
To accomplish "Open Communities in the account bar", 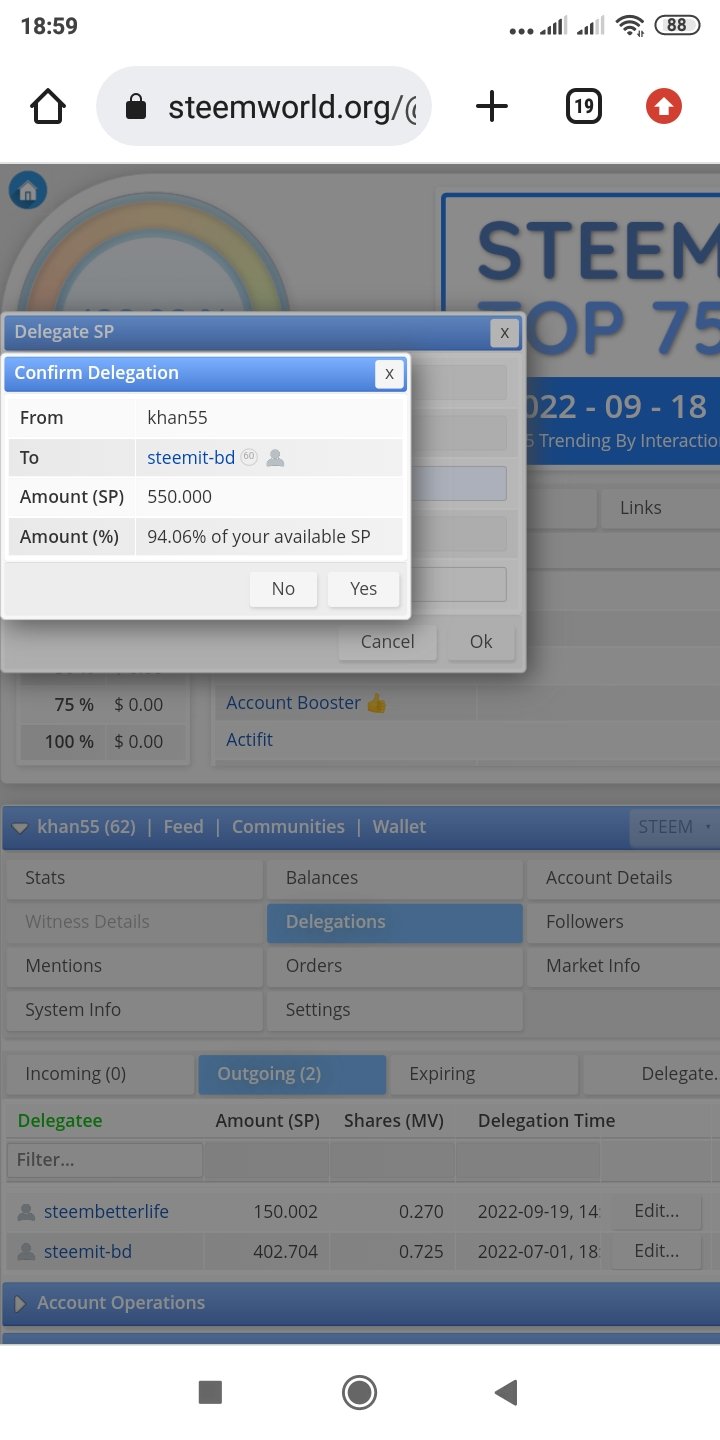I will click(288, 827).
